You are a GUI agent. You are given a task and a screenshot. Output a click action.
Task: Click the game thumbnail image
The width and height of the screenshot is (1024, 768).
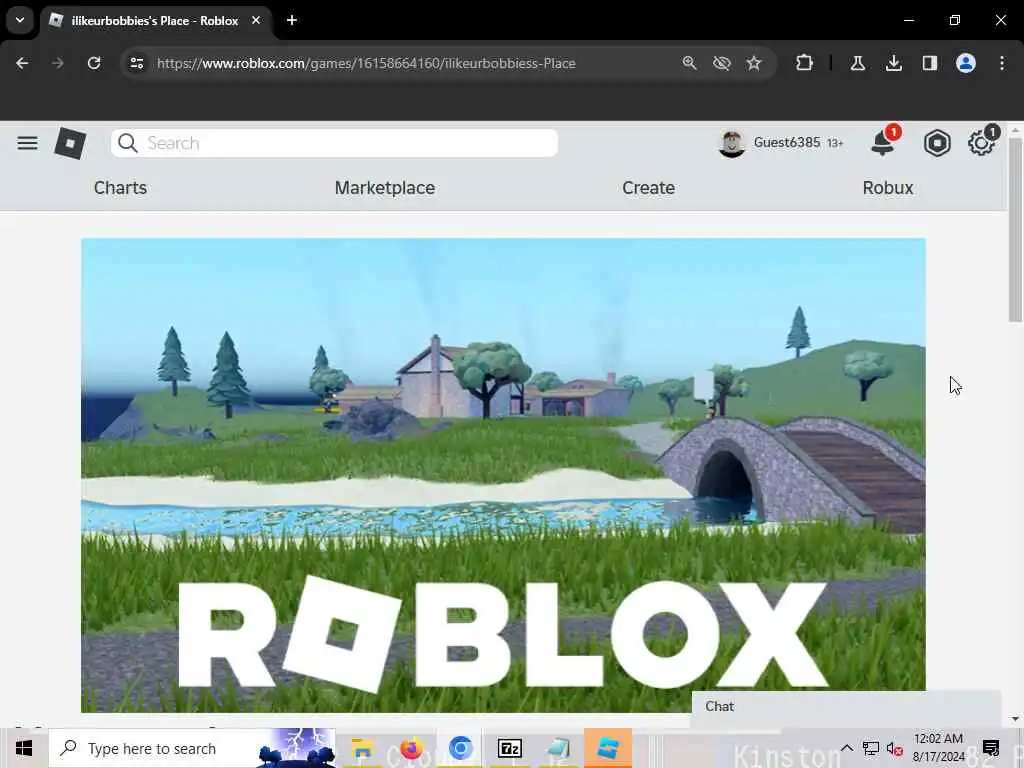point(503,475)
